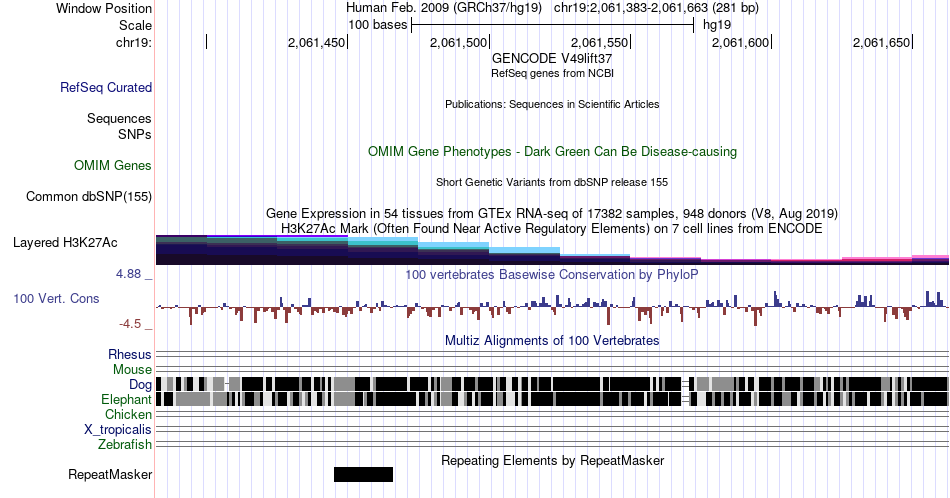Click Repeating Elements by RepeatMasker title
The image size is (950, 498).
(x=552, y=460)
